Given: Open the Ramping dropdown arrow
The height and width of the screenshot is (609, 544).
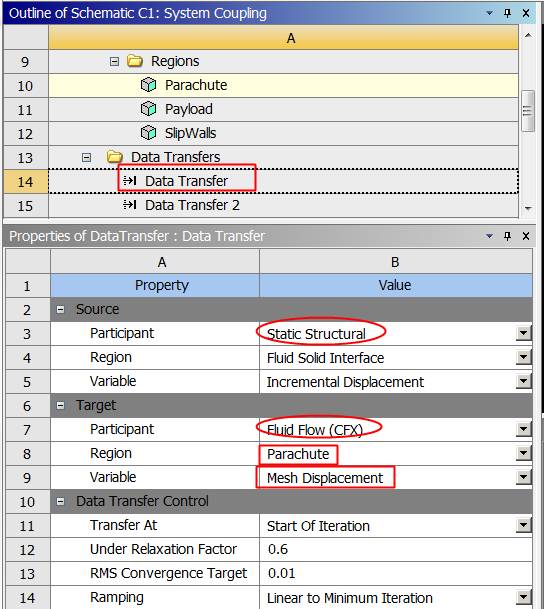Looking at the screenshot, I should (x=523, y=597).
